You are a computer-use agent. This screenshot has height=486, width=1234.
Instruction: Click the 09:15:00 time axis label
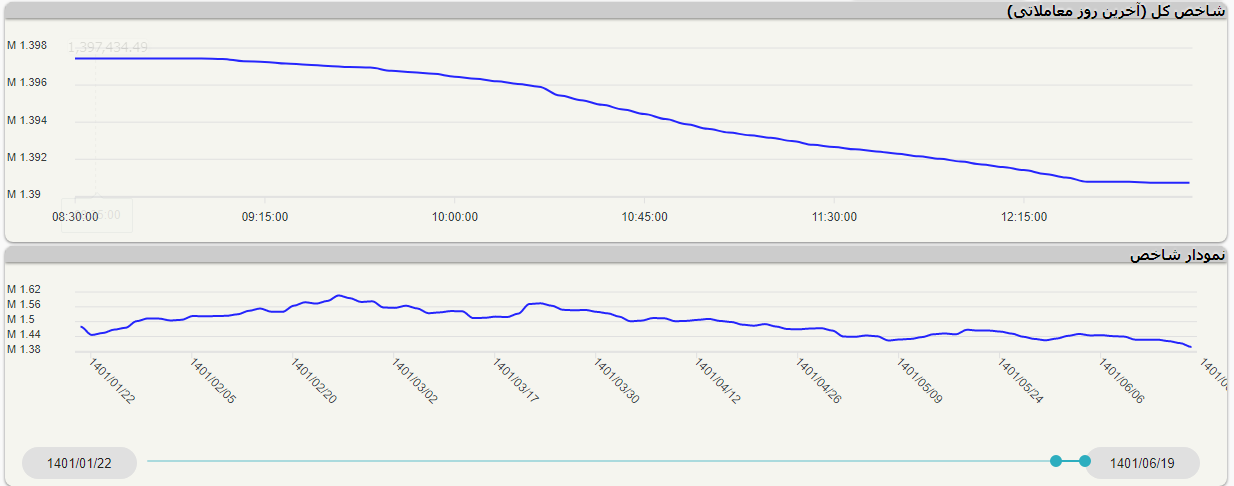point(265,216)
